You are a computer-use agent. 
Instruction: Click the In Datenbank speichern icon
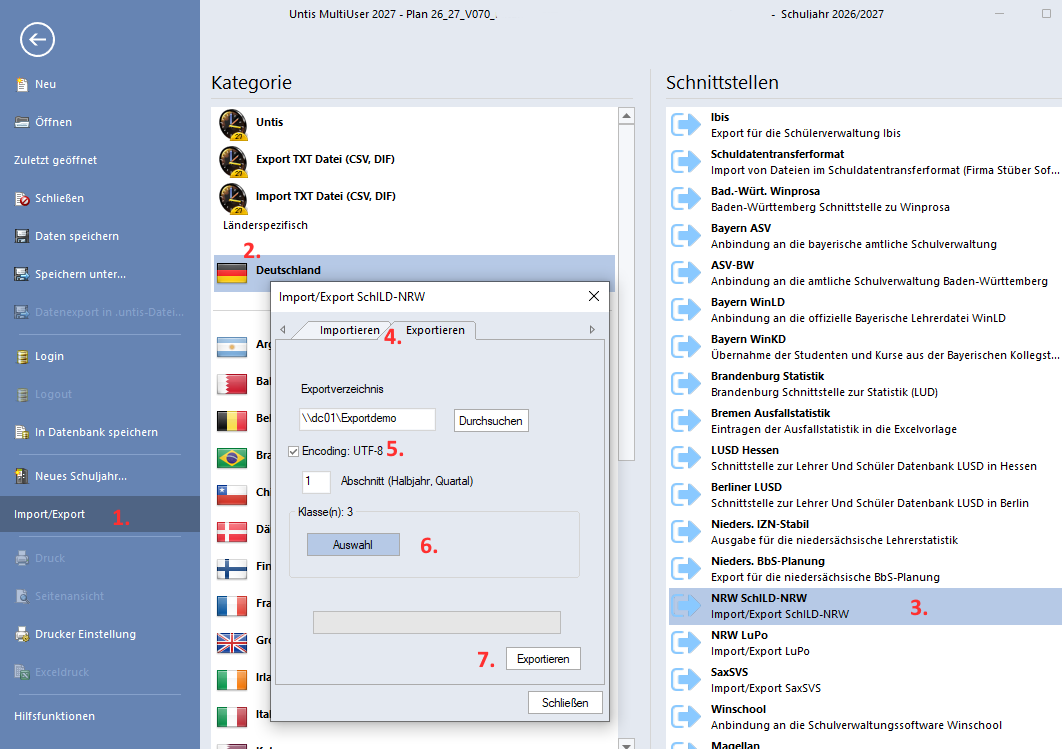(x=22, y=432)
